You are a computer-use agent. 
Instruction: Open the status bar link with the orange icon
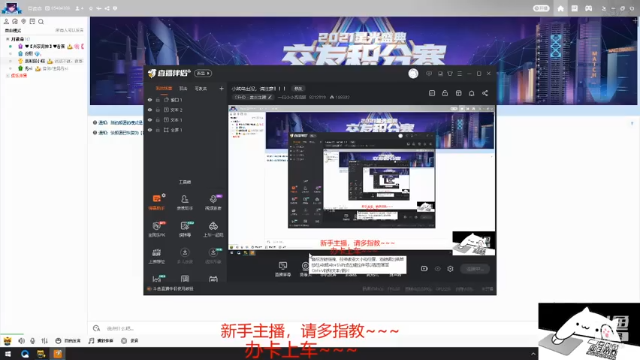pyautogui.click(x=171, y=289)
